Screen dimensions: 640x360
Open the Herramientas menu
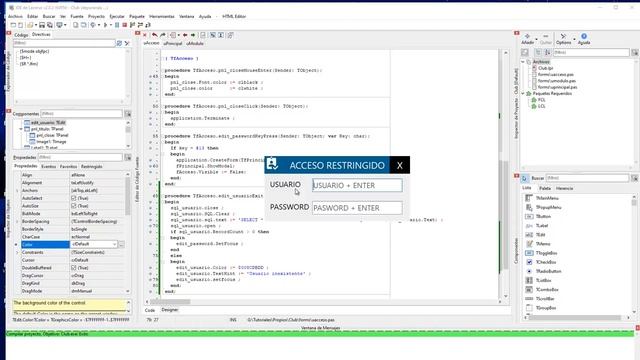tap(162, 16)
